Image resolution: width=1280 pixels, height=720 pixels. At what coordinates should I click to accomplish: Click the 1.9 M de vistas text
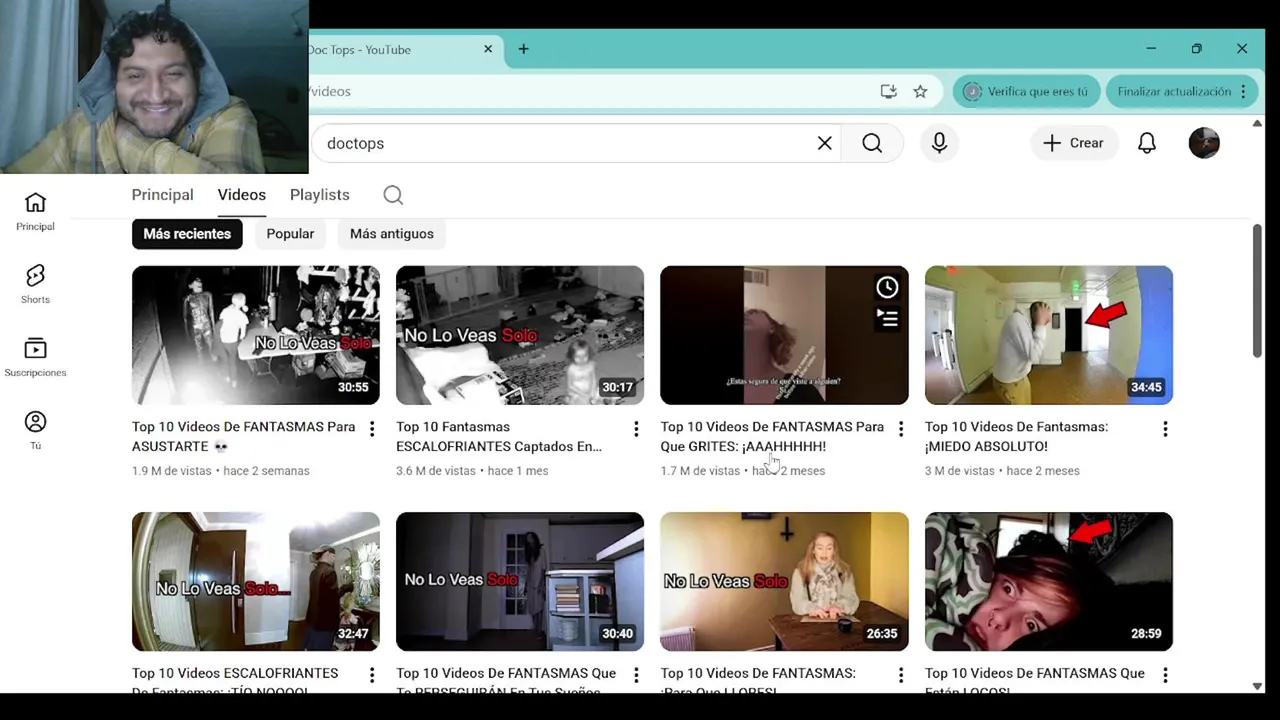[x=171, y=471]
